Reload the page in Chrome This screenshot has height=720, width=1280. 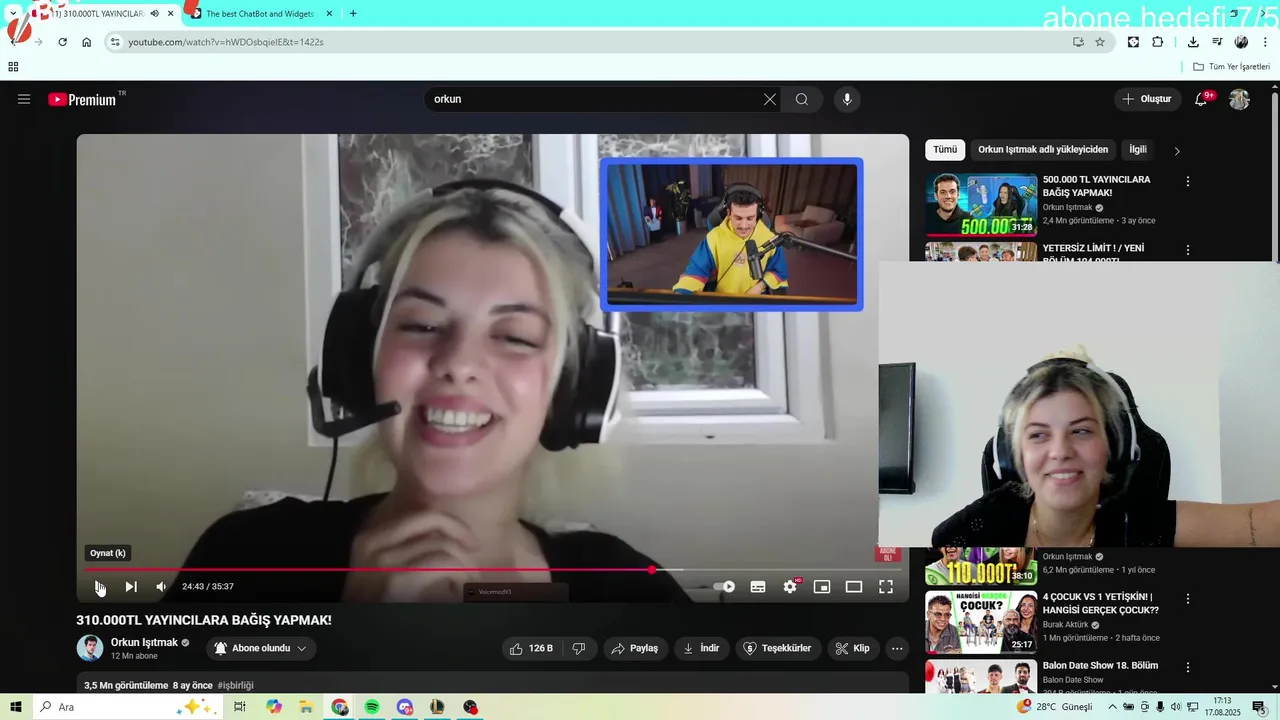(62, 42)
